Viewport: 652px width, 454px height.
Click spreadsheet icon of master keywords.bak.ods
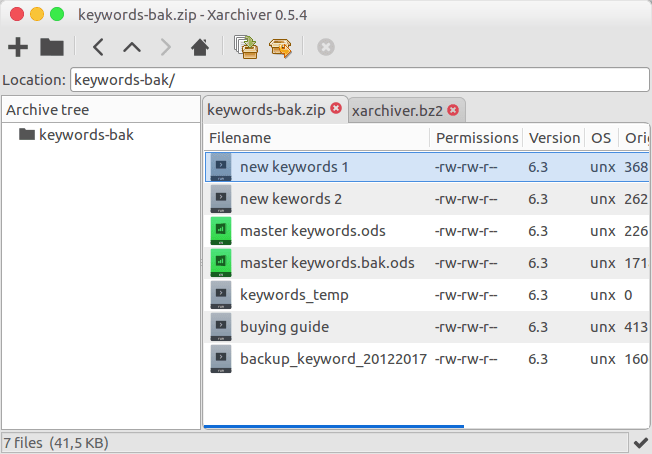pos(221,263)
